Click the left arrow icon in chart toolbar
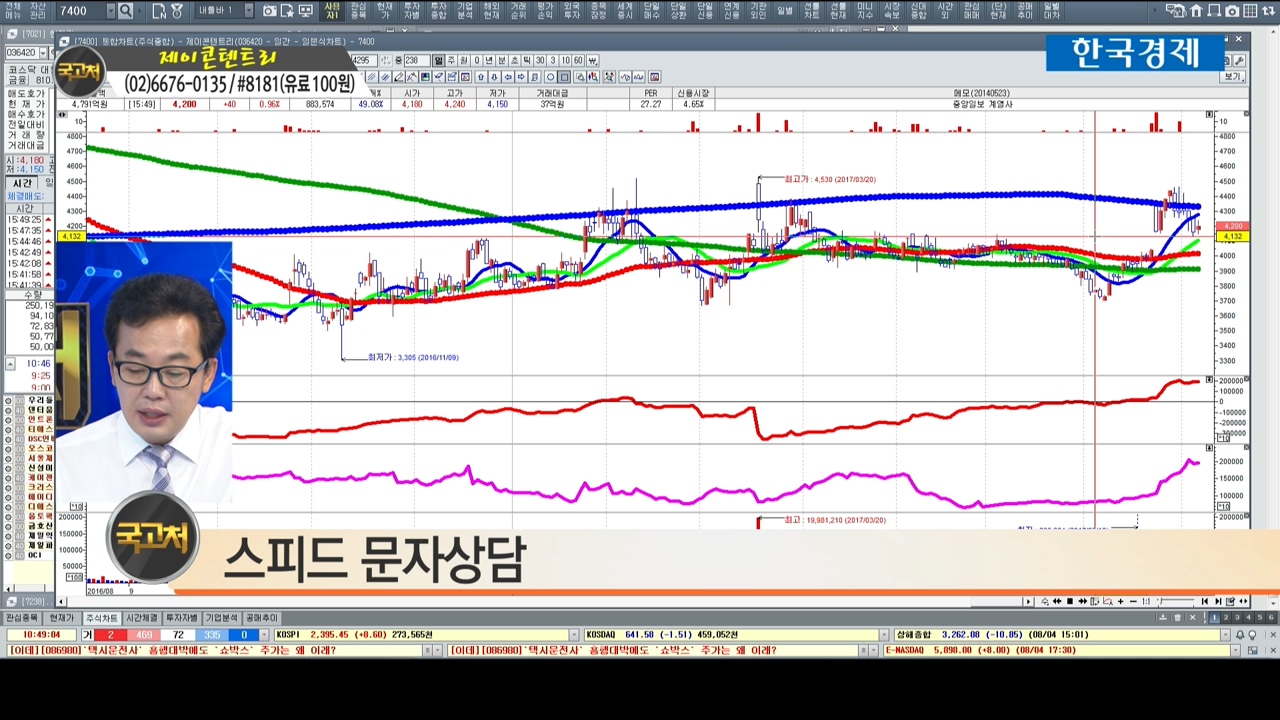The width and height of the screenshot is (1280, 720). coord(508,77)
